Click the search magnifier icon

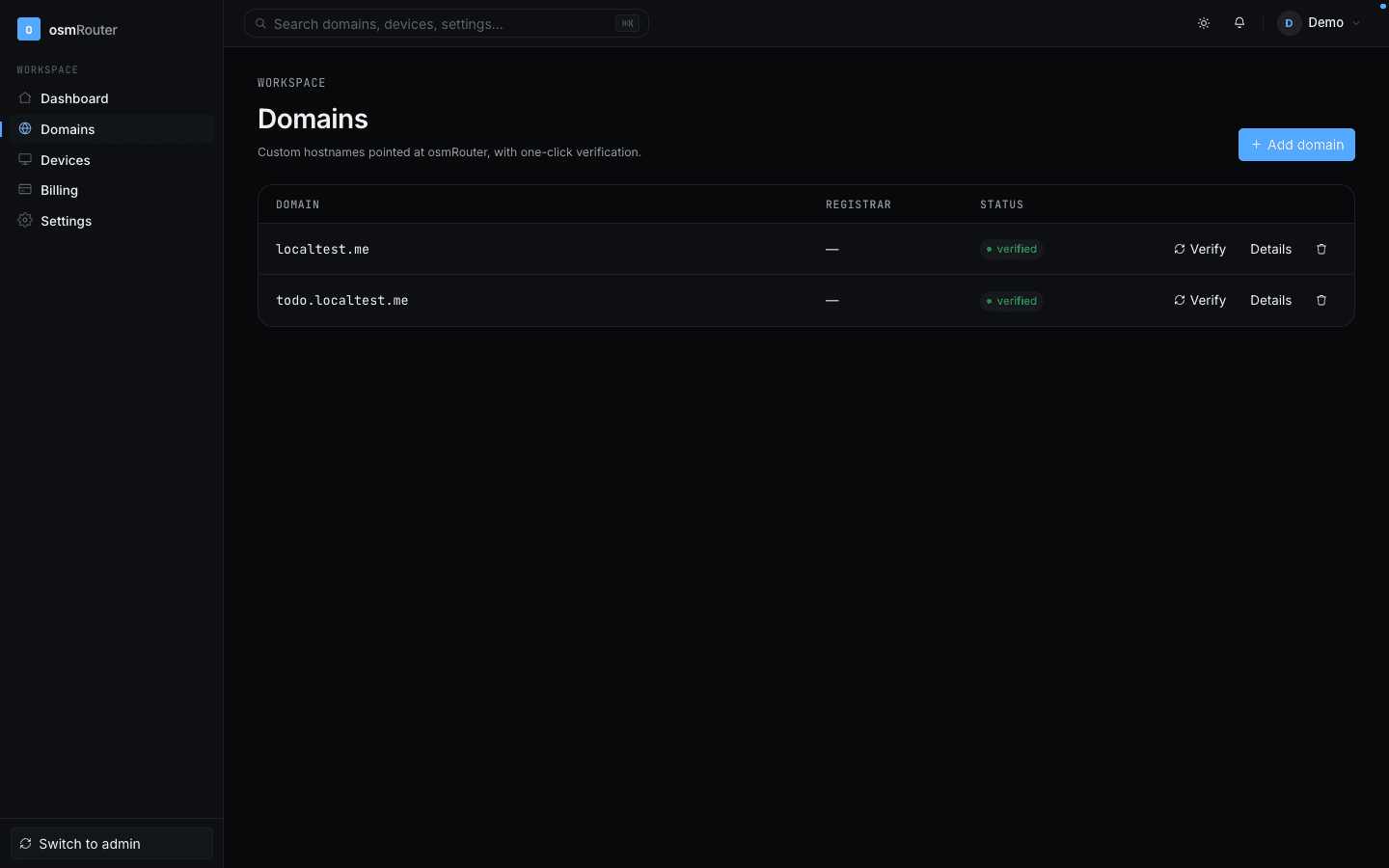pyautogui.click(x=260, y=23)
